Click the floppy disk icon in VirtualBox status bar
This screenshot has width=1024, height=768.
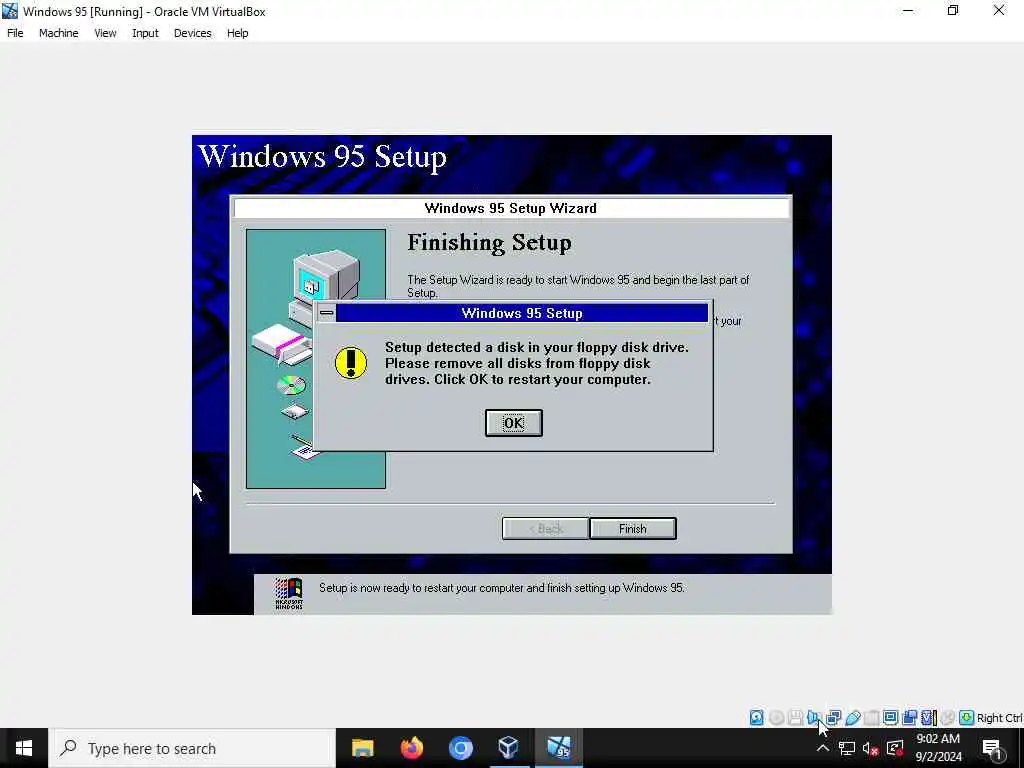click(795, 718)
